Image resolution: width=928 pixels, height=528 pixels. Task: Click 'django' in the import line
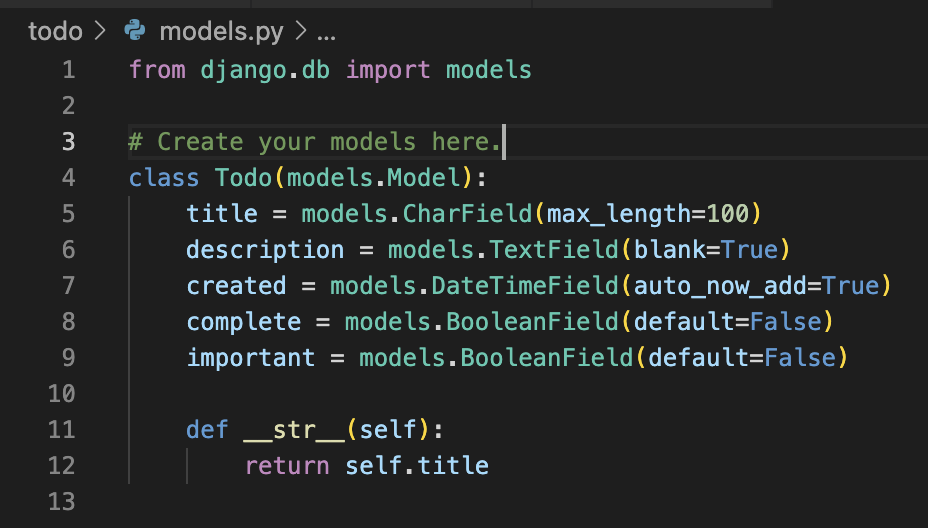[244, 71]
